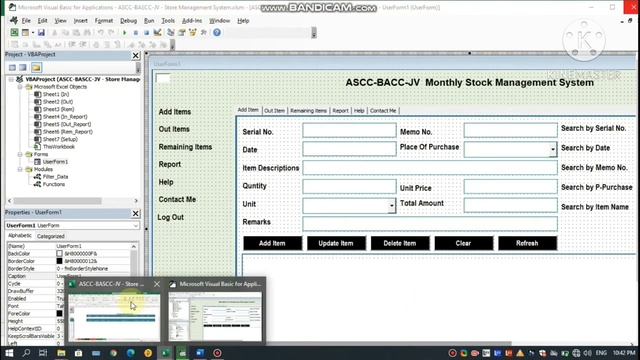The width and height of the screenshot is (640, 360).
Task: Select the Functions module
Action: tap(53, 184)
